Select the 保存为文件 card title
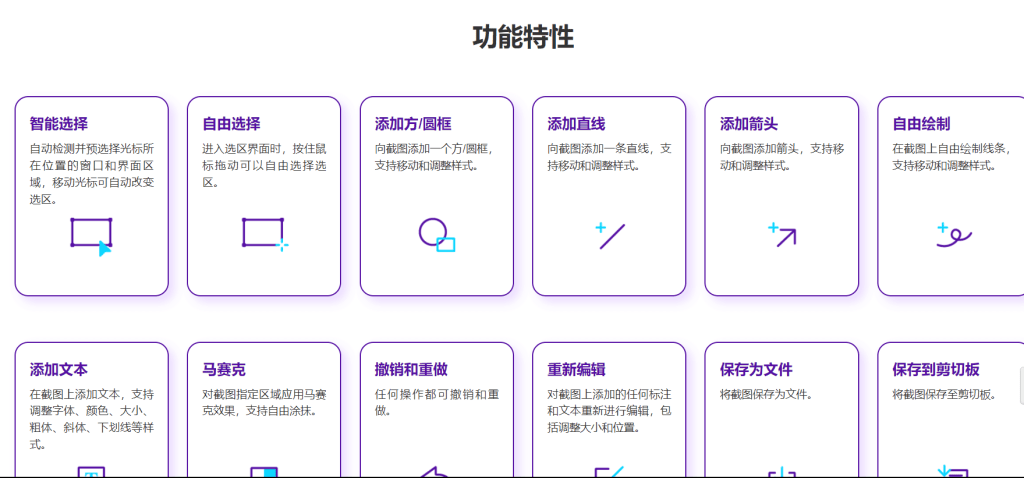This screenshot has height=478, width=1024. (756, 370)
